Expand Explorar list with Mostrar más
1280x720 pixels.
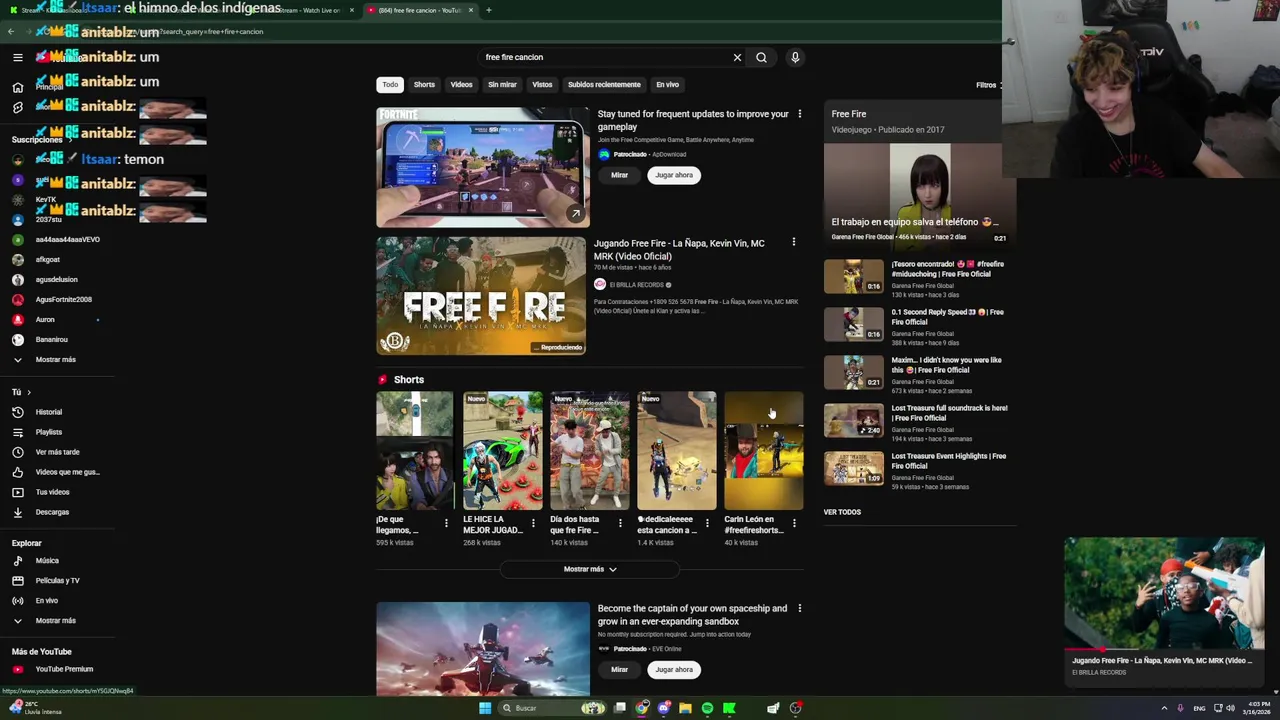click(56, 620)
